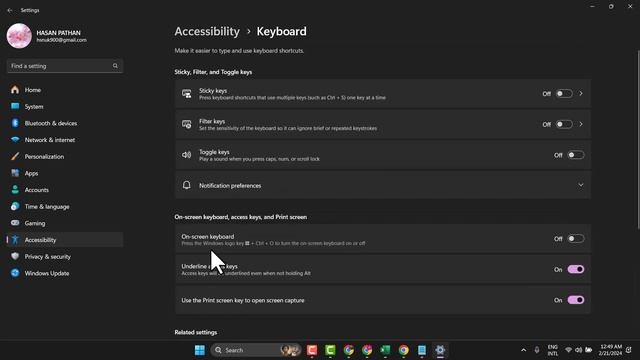Click the Wi-Fi icon in system tray
This screenshot has height=360, width=640.
point(568,350)
